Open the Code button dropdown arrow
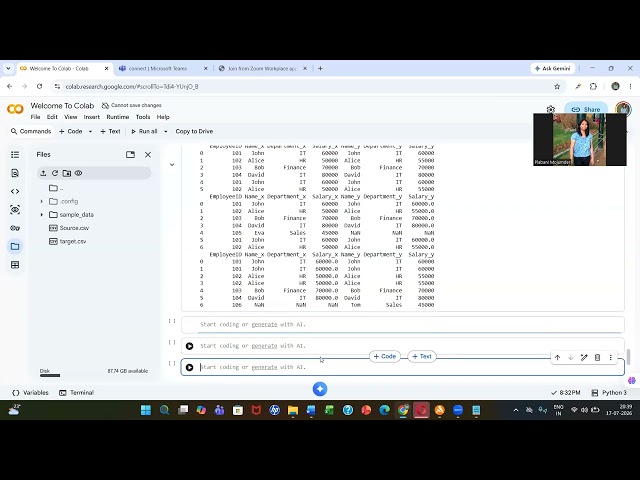Viewport: 640px width, 480px height. point(90,131)
